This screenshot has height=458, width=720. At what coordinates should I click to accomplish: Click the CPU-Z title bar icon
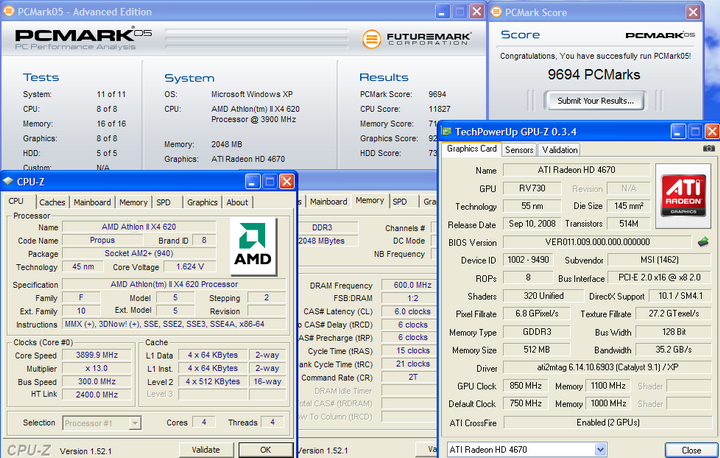8,181
